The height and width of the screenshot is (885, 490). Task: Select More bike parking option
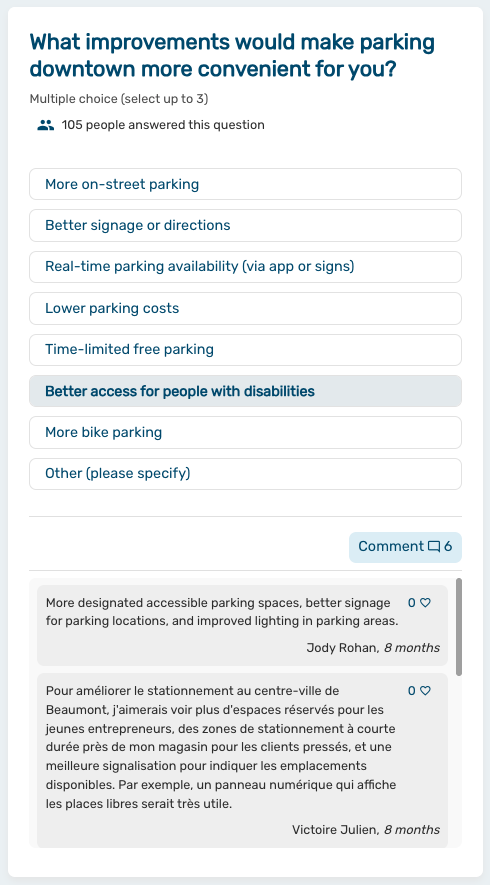(246, 432)
